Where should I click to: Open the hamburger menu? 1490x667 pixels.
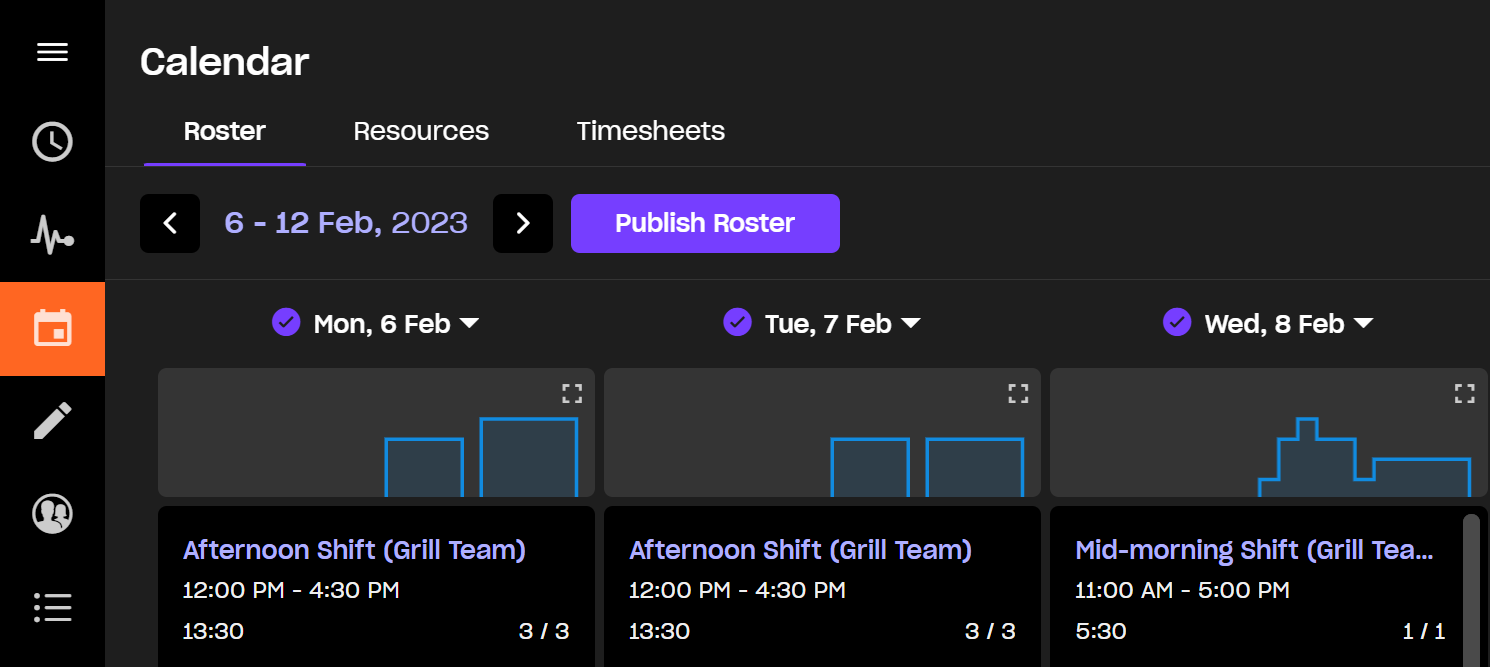(x=52, y=52)
